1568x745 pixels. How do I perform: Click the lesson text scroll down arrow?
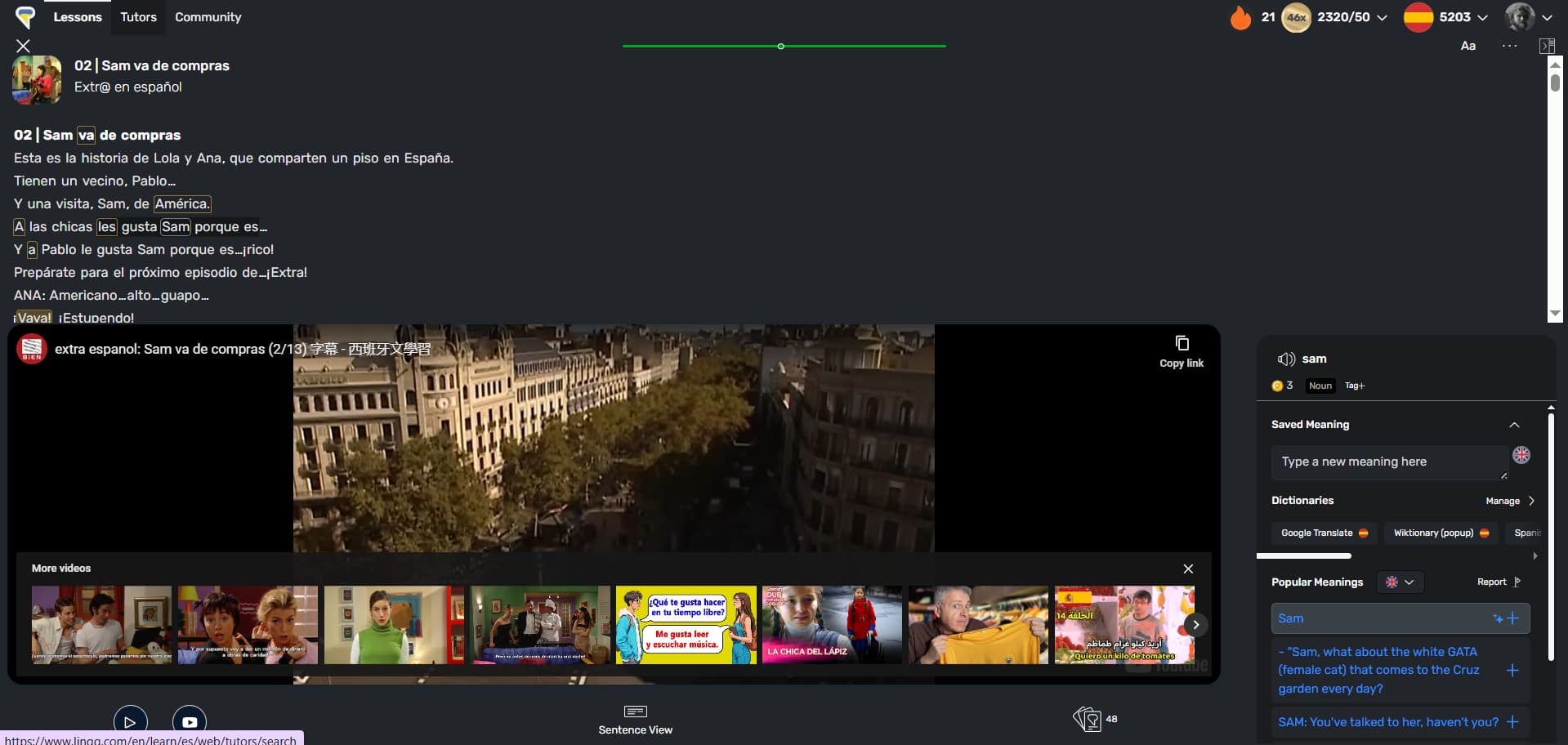[x=1555, y=314]
